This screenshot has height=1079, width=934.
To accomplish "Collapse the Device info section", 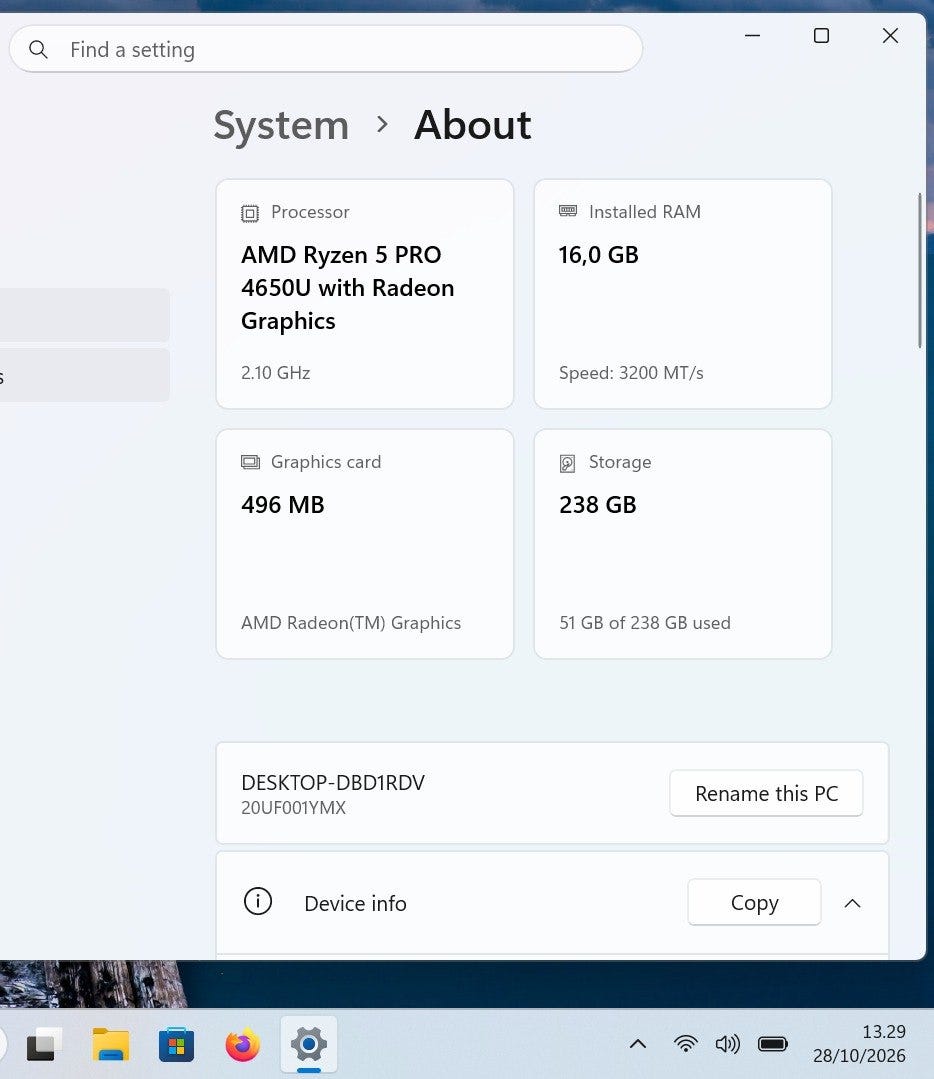I will 852,903.
